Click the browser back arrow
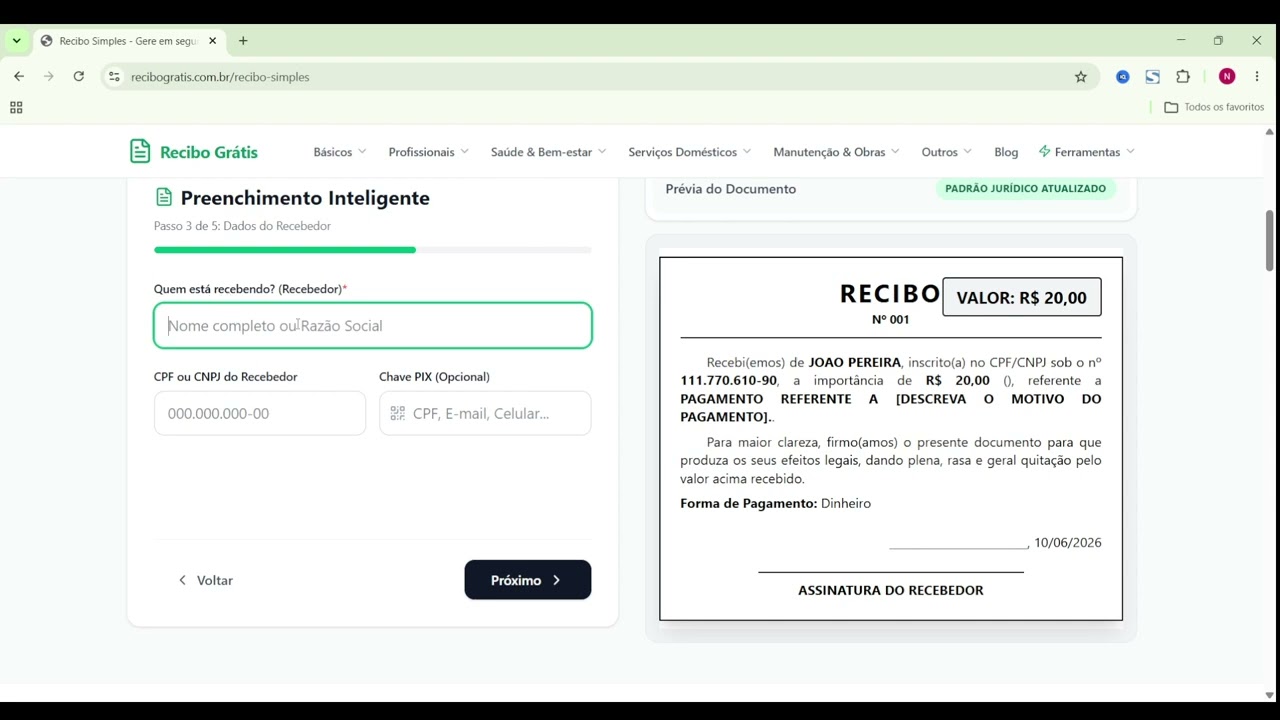This screenshot has width=1280, height=720. (19, 76)
